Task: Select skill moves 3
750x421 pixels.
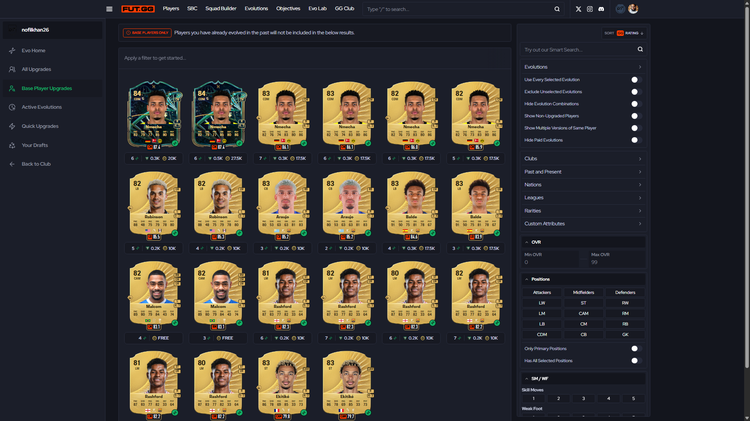Action: coord(584,398)
